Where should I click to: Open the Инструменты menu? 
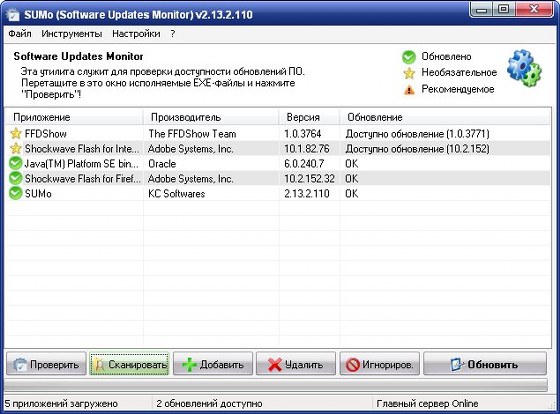(x=71, y=34)
